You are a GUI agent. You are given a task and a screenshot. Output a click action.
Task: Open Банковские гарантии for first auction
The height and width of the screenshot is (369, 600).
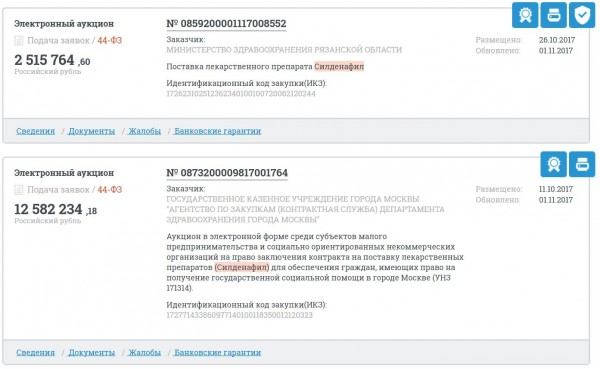pos(217,131)
